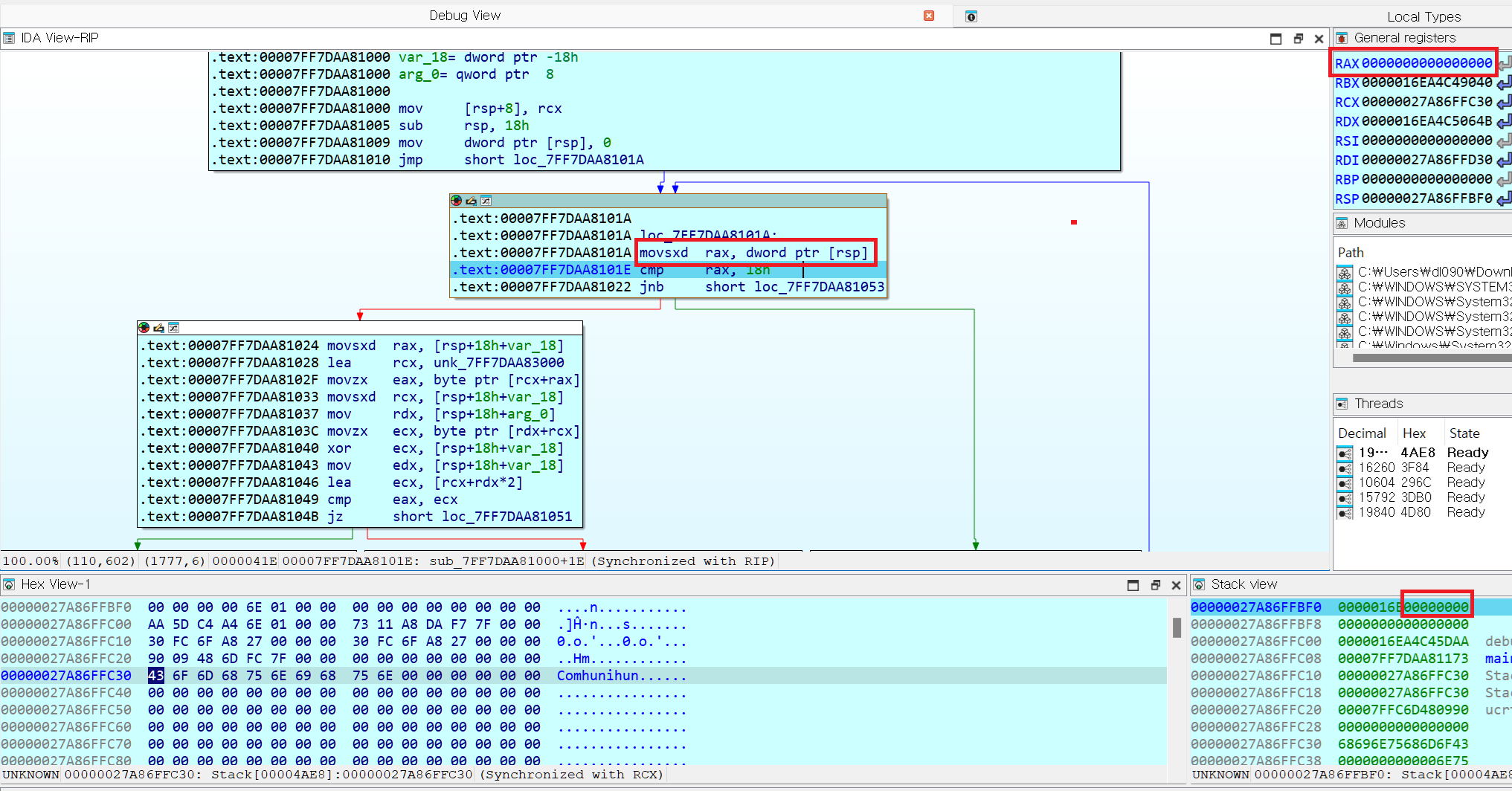Screen dimensions: 1512x791
Task: Jump to address in RAX using its arrow
Action: (x=1504, y=63)
